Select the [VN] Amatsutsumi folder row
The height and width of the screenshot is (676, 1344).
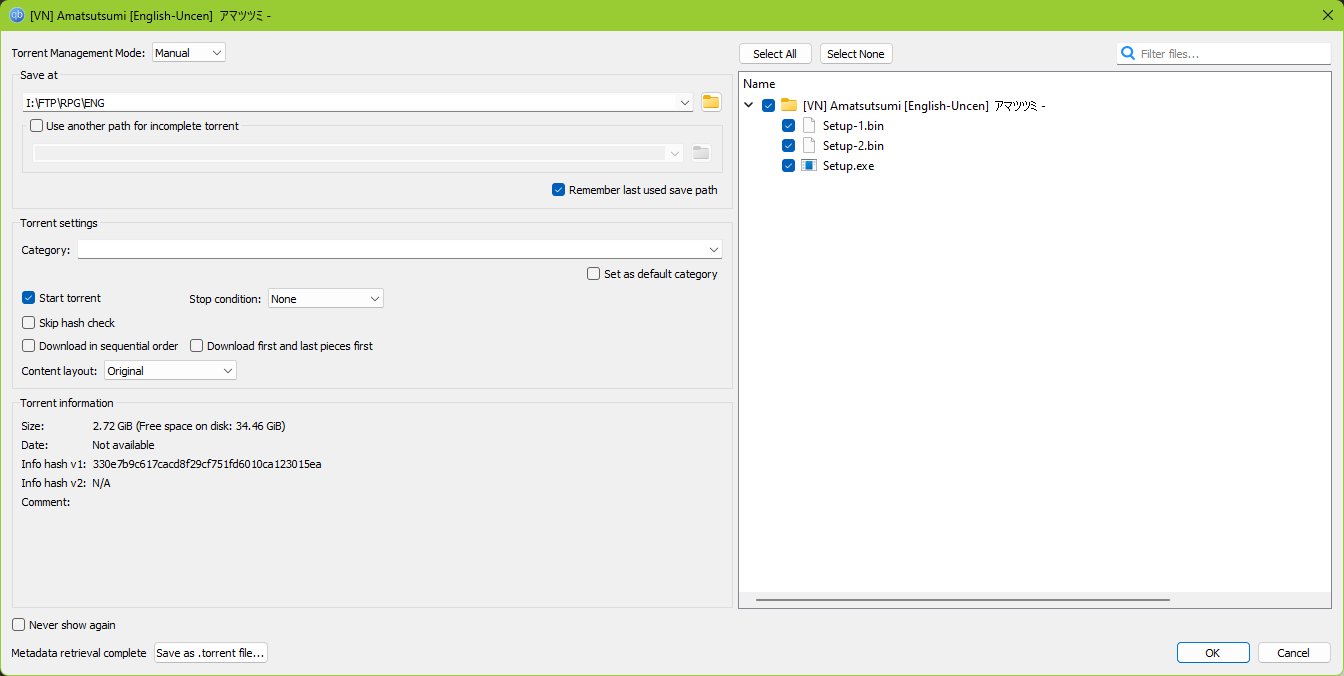[x=924, y=106]
